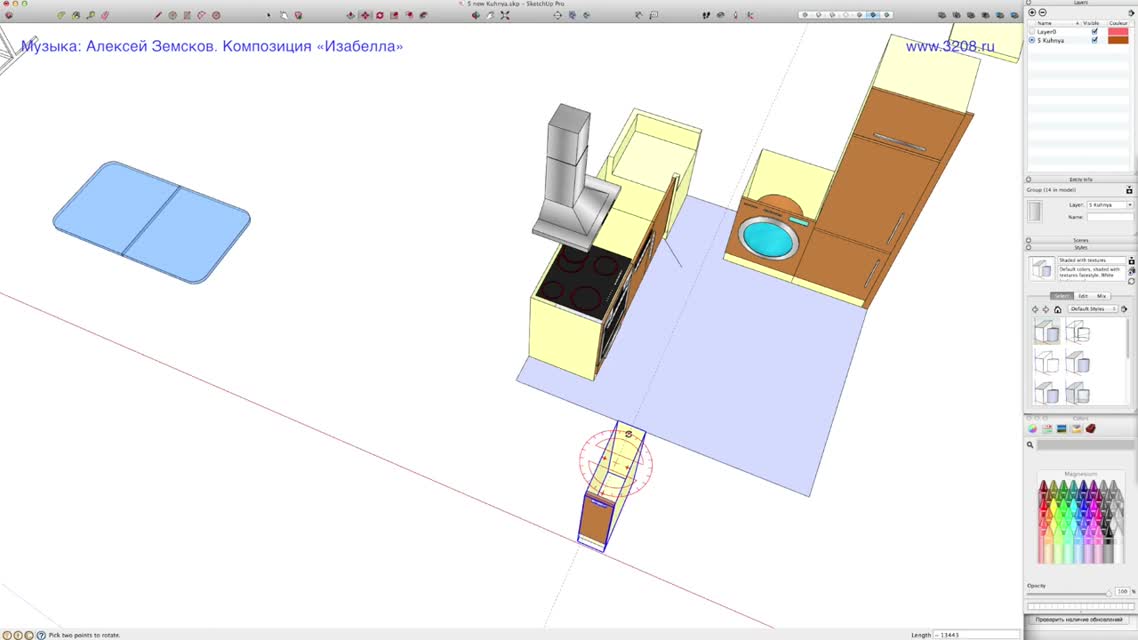Make Layer0 the active layer
Screen dimensions: 1138x640
(1032, 32)
